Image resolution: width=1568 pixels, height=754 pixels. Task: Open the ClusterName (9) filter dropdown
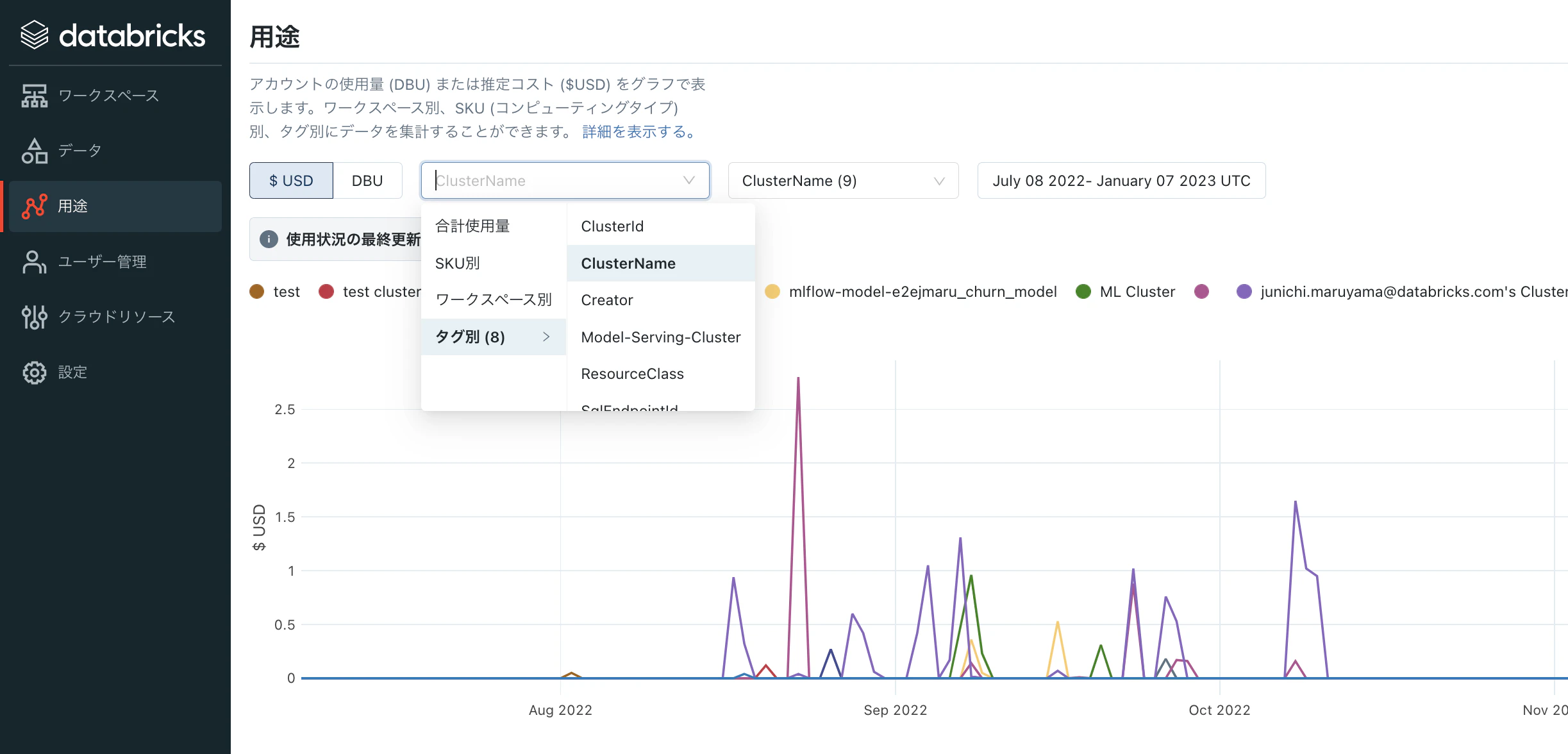[x=843, y=181]
